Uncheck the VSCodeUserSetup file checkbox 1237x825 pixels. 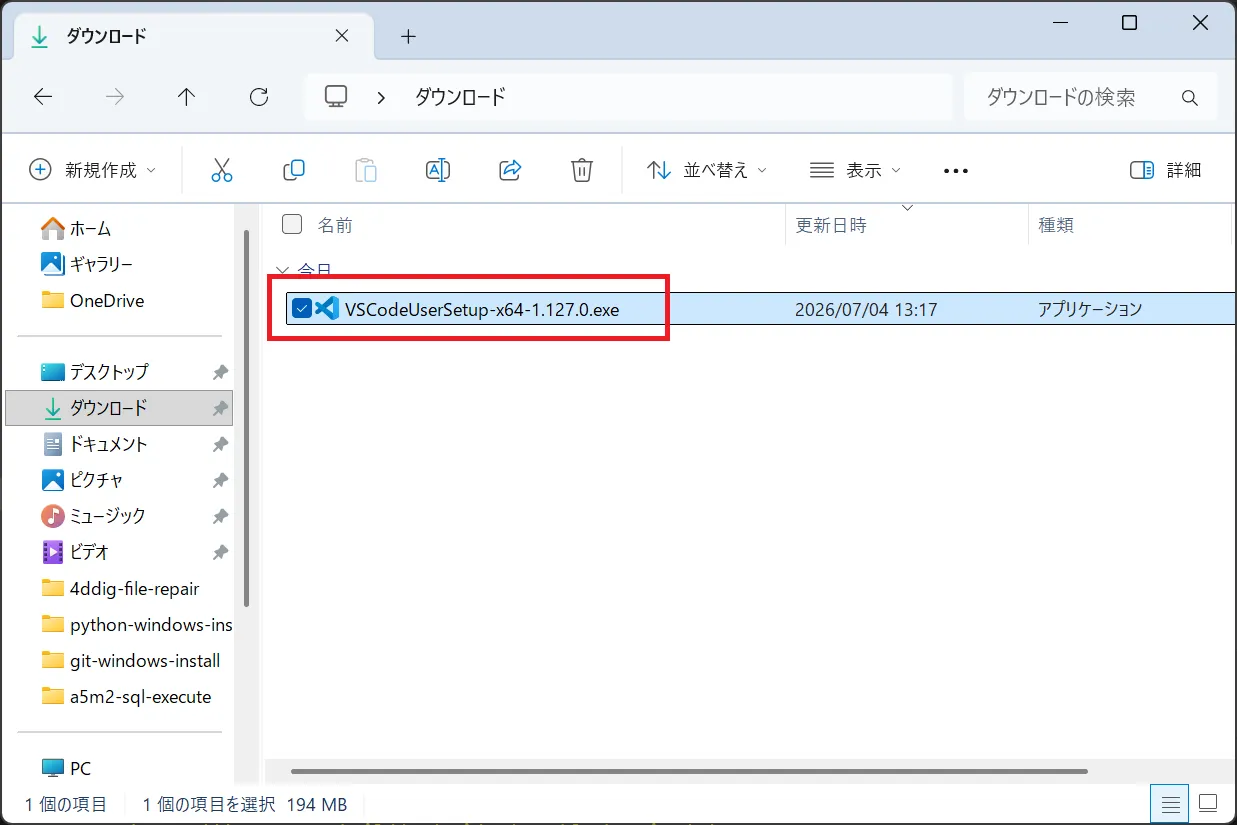(x=301, y=309)
